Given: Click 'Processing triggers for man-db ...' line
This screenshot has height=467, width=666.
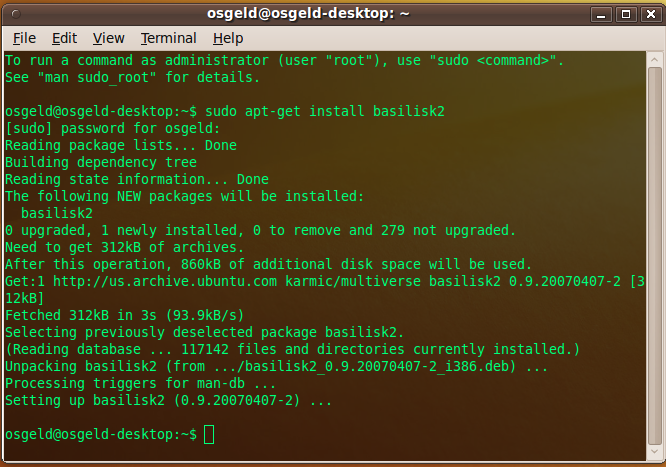Looking at the screenshot, I should [141, 383].
